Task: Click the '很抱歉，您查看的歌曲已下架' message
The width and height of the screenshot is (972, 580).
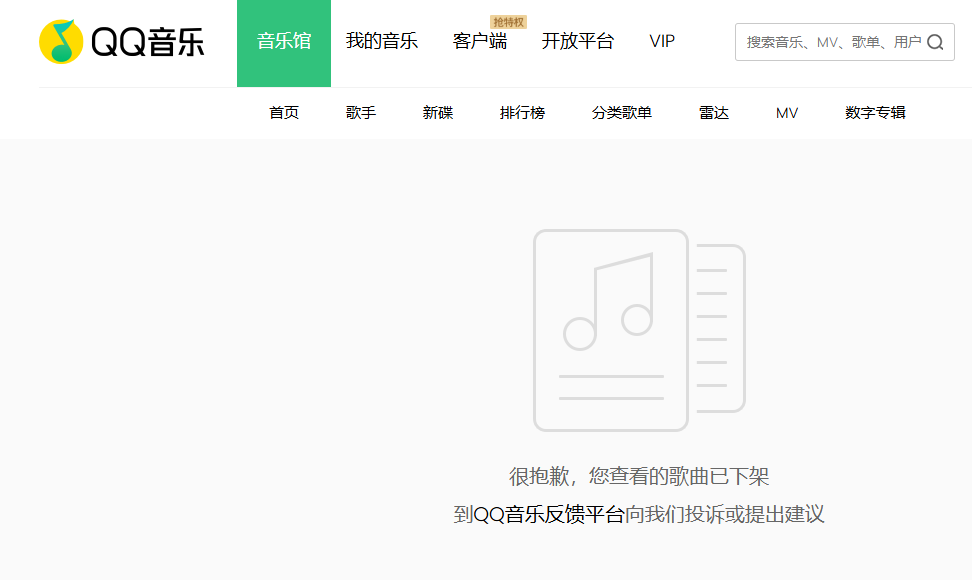Action: pyautogui.click(x=639, y=477)
